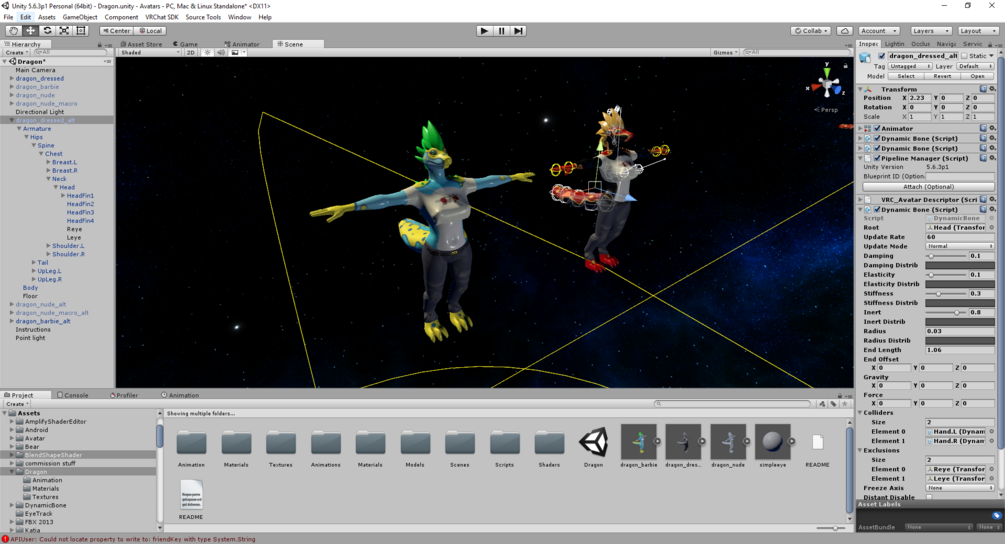Viewport: 1005px width, 544px height.
Task: Open the Gizmos dropdown
Action: 726,53
